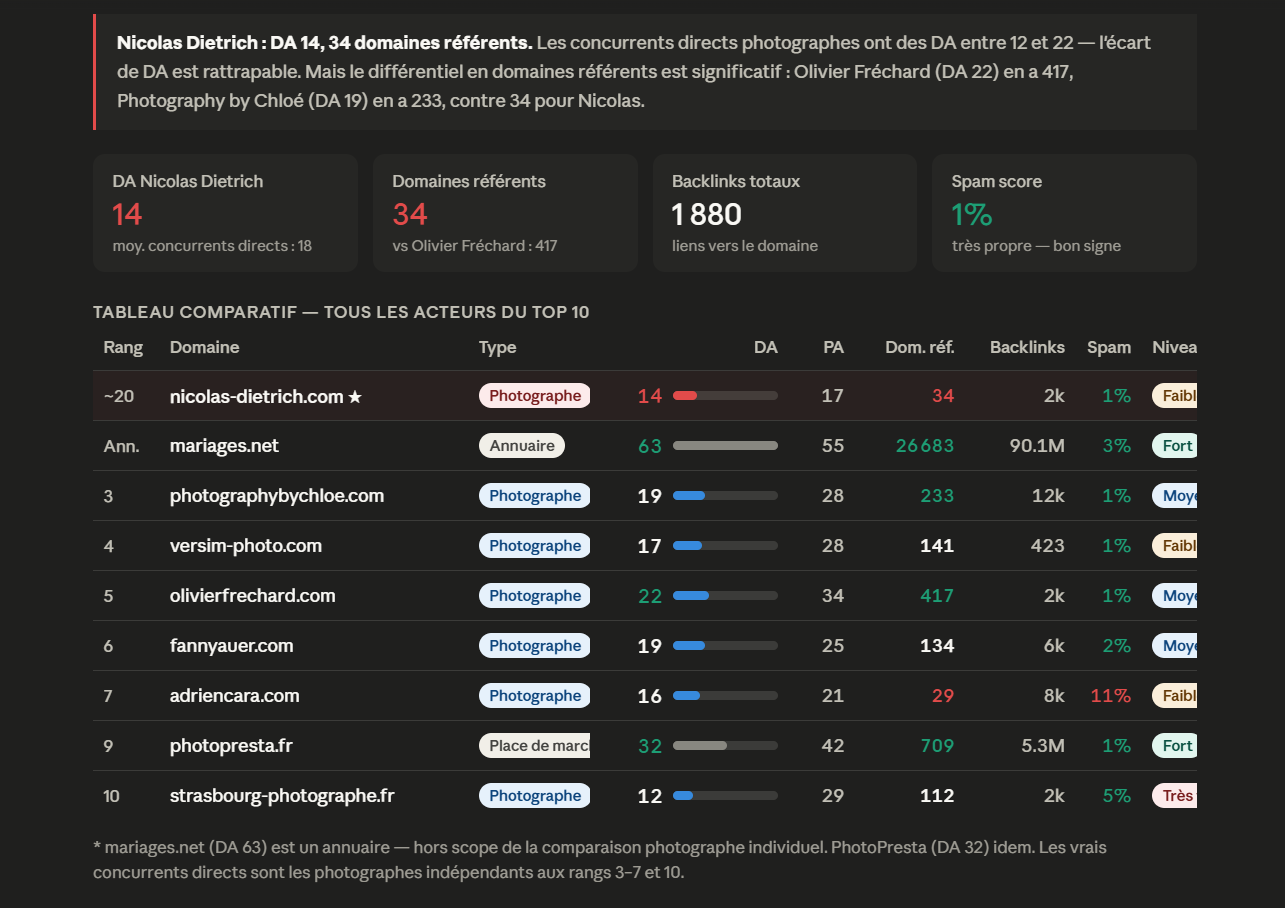This screenshot has height=908, width=1285.
Task: Open photographybychloe.com domain entry
Action: click(x=277, y=496)
